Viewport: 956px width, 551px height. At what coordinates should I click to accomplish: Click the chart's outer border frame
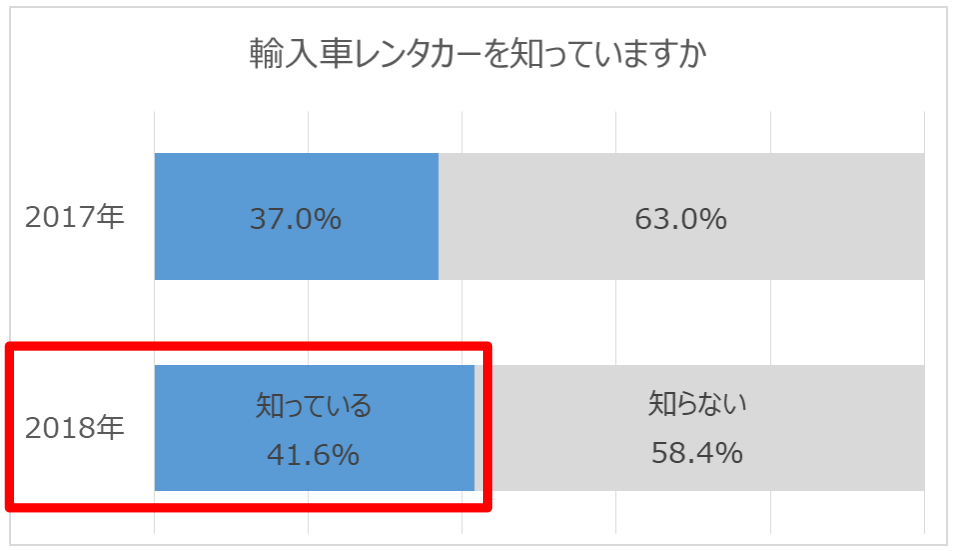coord(478,8)
